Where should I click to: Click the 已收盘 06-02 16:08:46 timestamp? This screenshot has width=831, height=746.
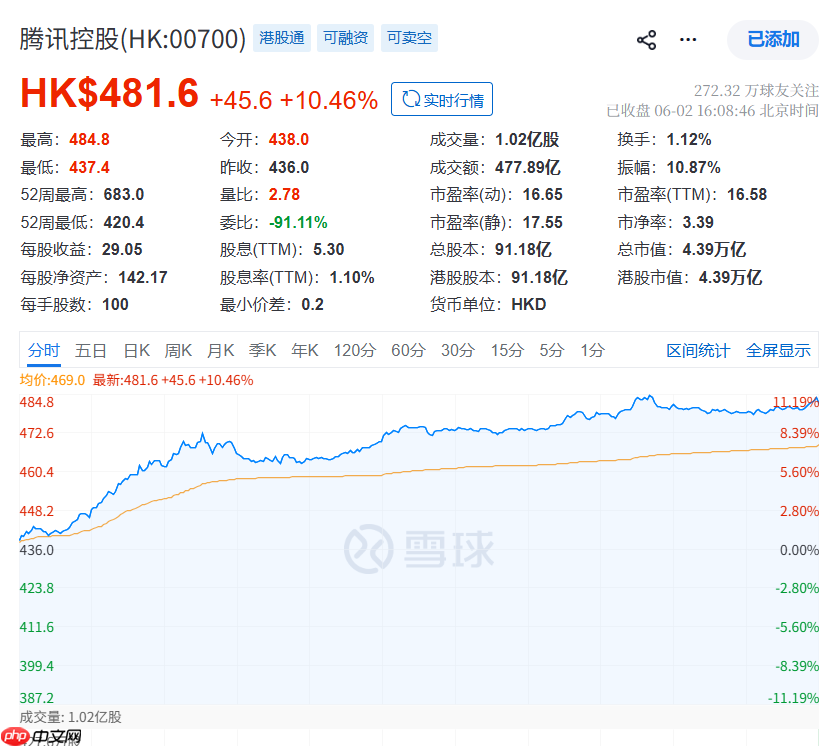(x=713, y=111)
